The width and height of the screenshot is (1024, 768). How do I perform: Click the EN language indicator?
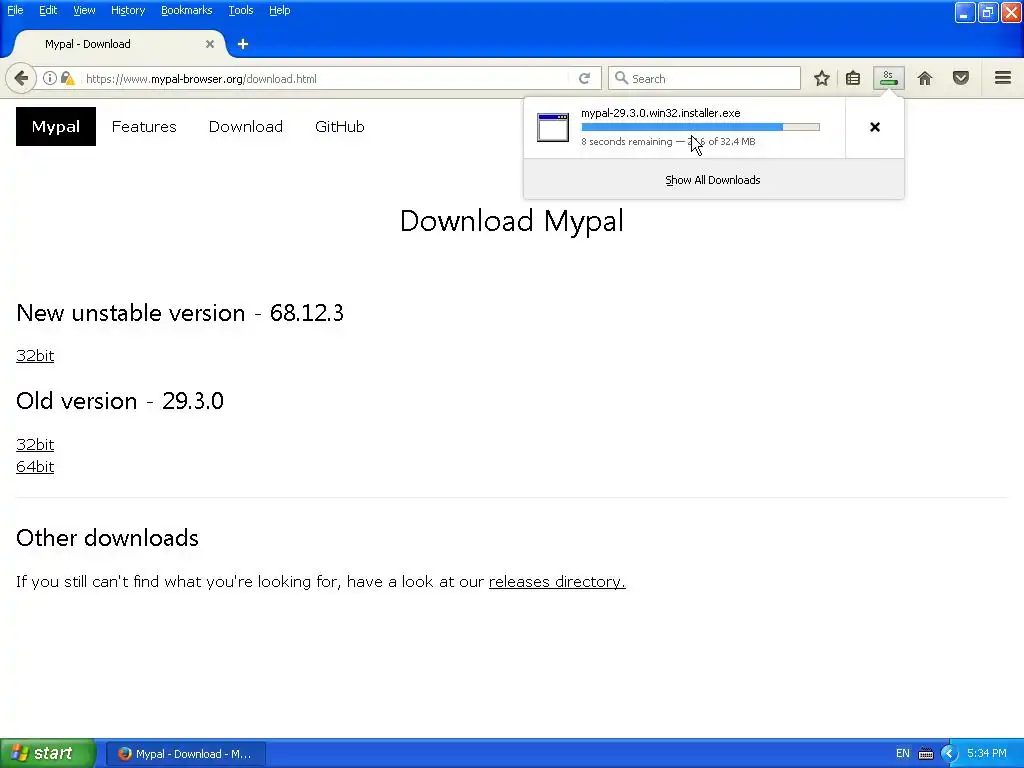(903, 754)
